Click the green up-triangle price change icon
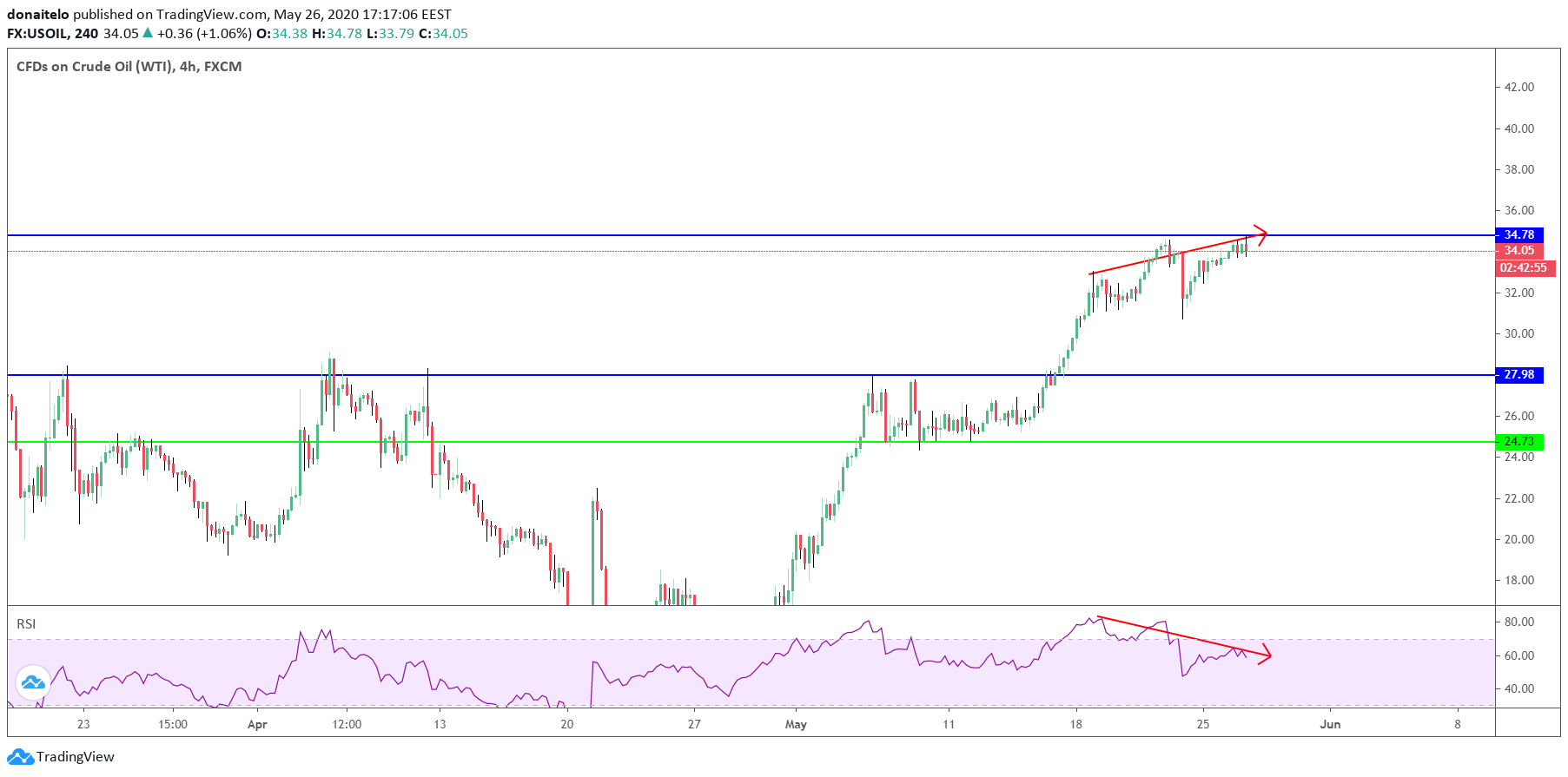 (148, 33)
